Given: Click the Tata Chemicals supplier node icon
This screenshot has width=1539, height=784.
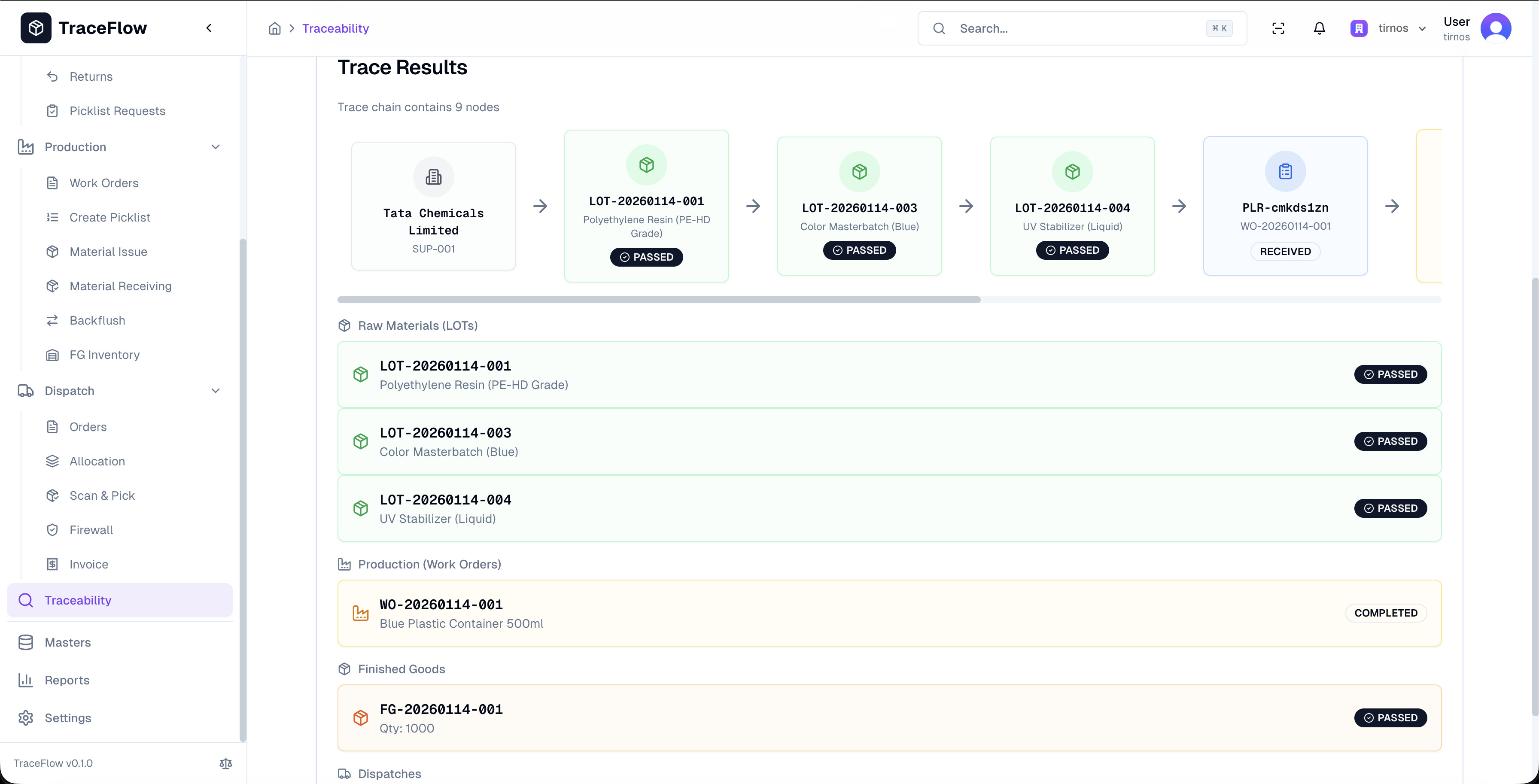Looking at the screenshot, I should point(433,177).
